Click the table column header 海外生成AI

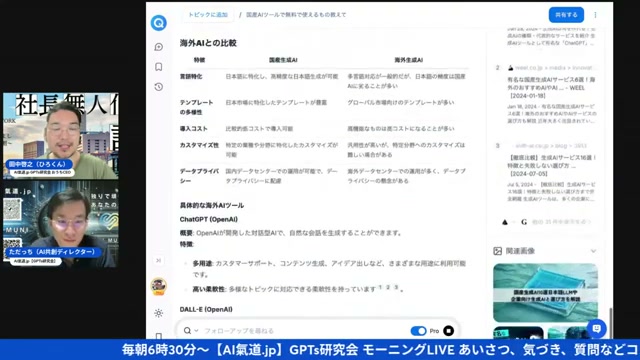click(408, 60)
